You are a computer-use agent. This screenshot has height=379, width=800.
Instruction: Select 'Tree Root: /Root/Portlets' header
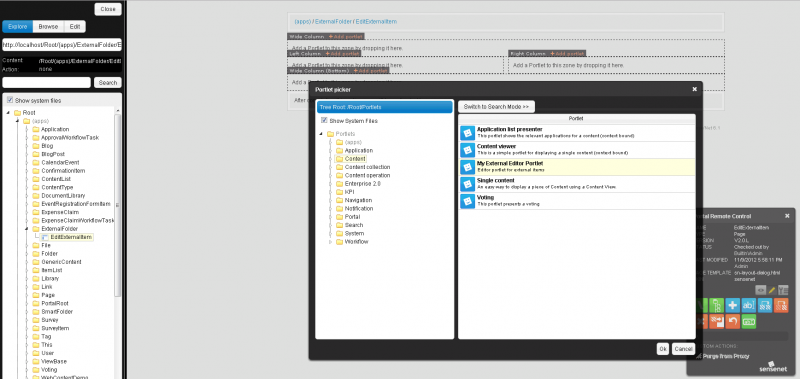(x=385, y=107)
